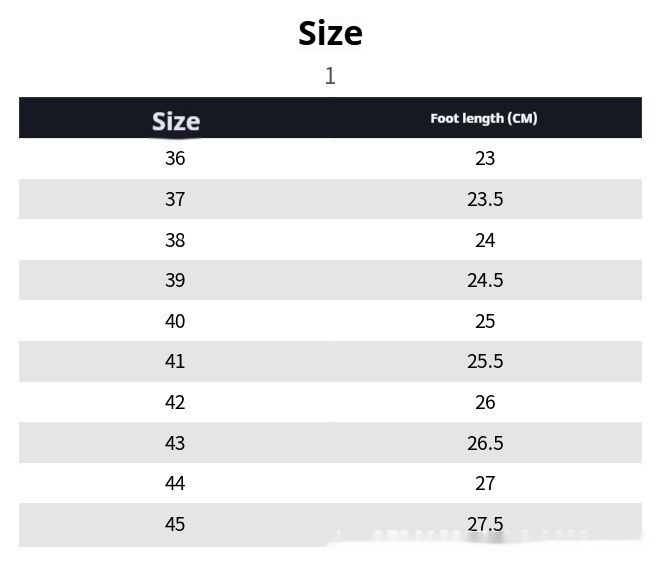Select the size 36 cell

pyautogui.click(x=175, y=159)
